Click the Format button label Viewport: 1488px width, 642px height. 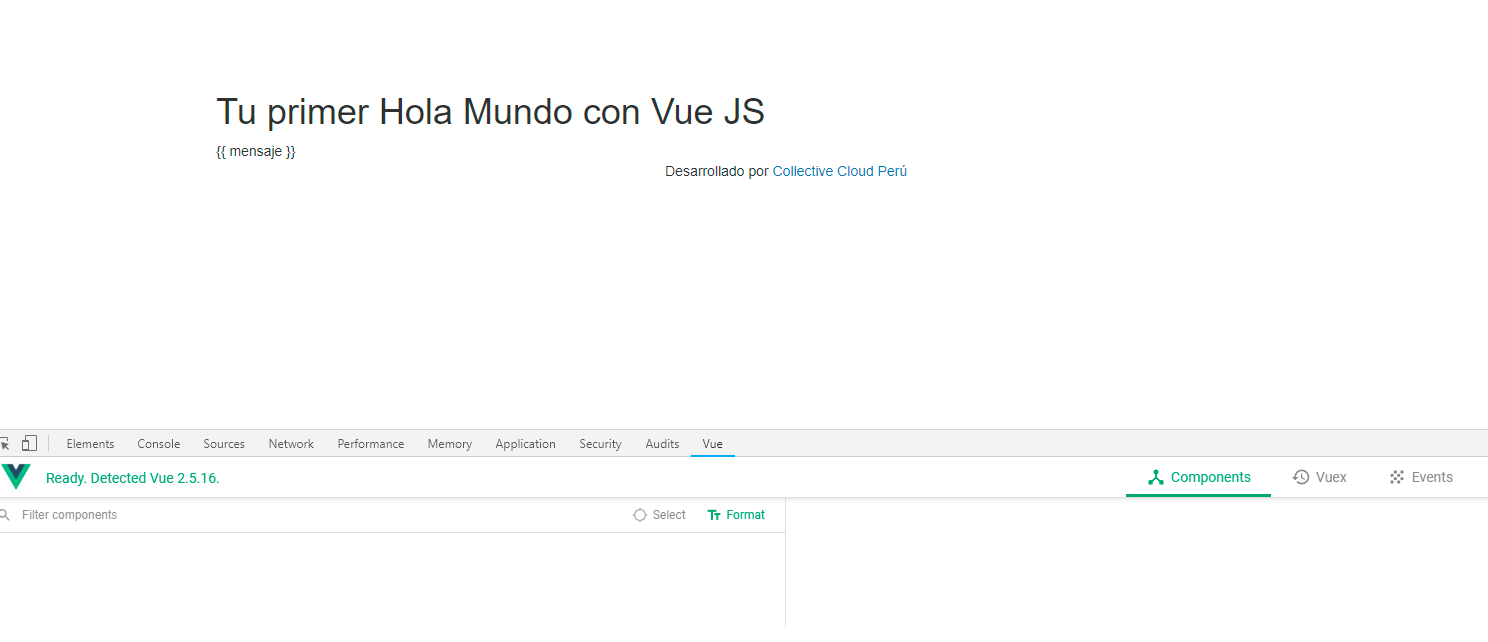(746, 515)
